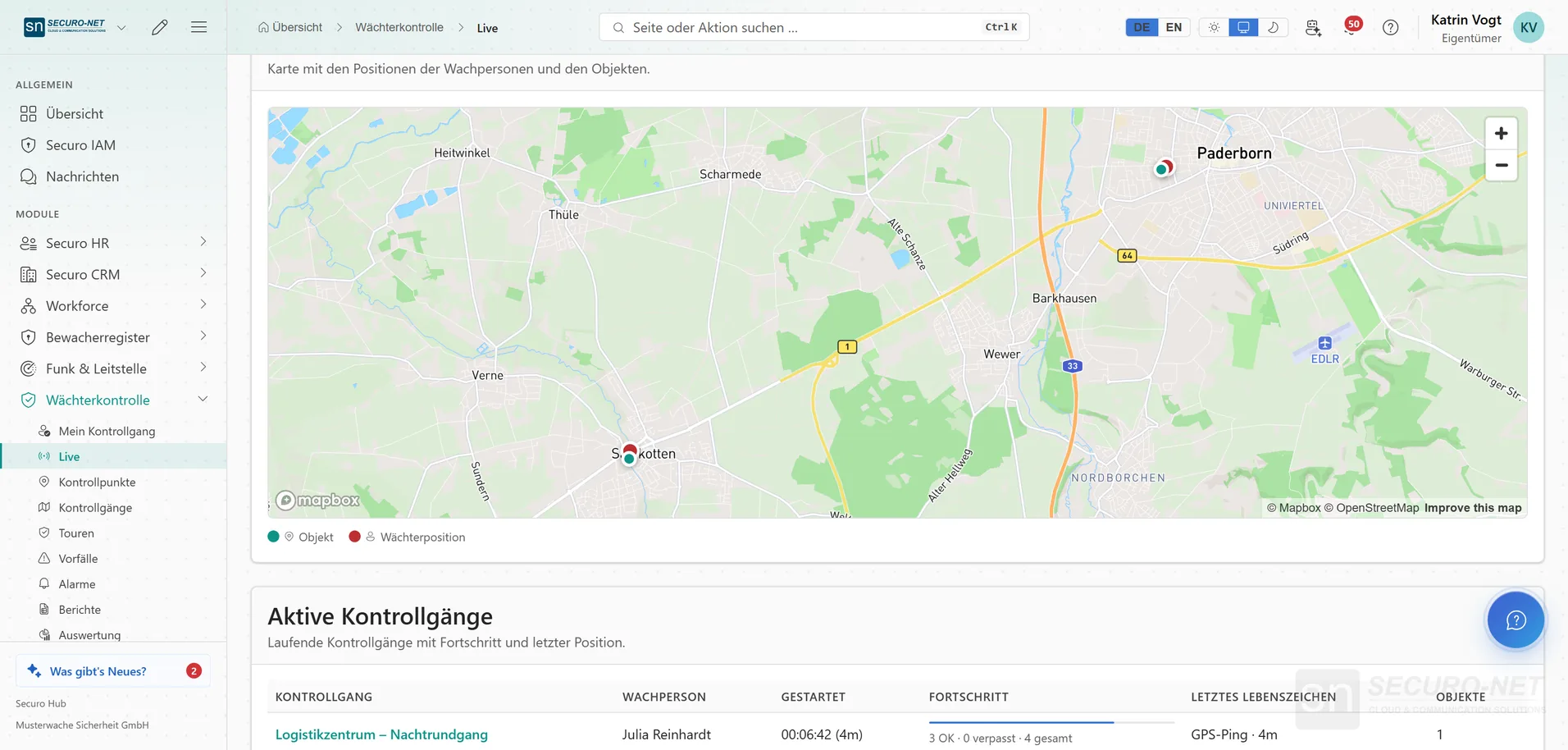
Task: Click Wächterkontrolle breadcrumb link
Action: 399,27
